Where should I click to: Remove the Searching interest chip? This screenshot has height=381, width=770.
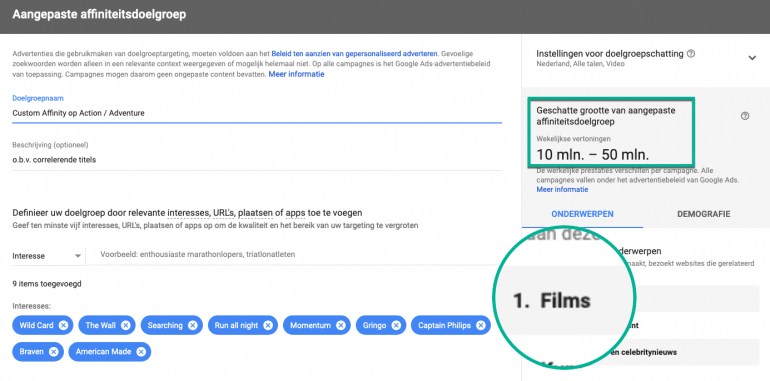coord(192,325)
